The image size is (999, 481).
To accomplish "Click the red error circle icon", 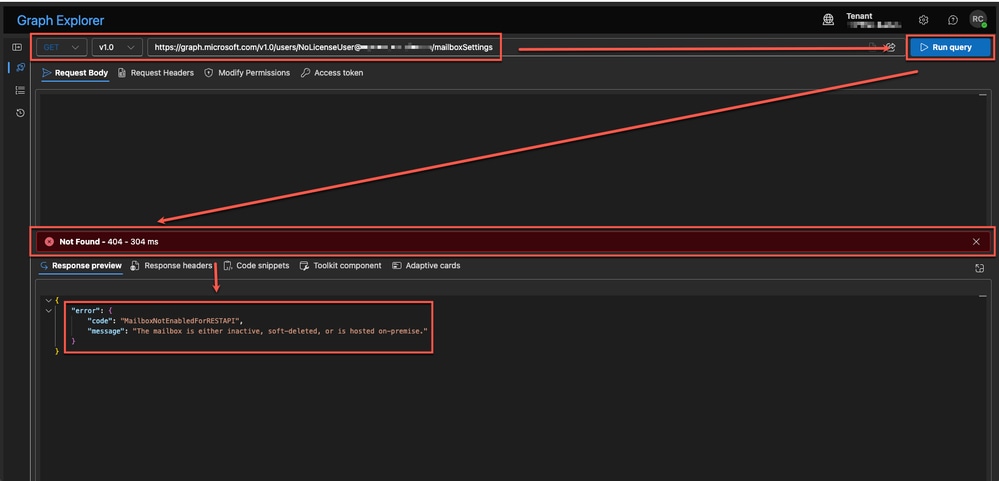I will pos(49,241).
